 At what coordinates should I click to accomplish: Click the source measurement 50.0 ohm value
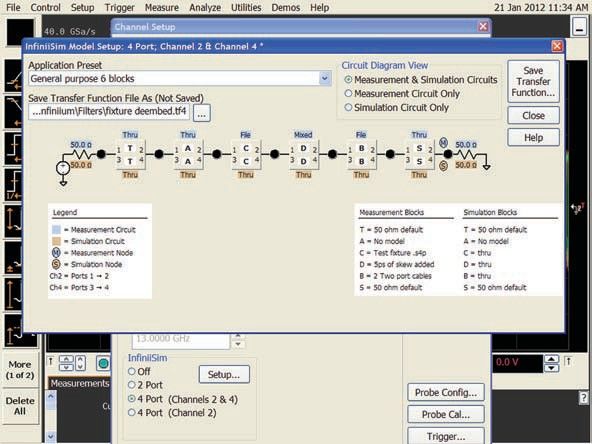(81, 145)
